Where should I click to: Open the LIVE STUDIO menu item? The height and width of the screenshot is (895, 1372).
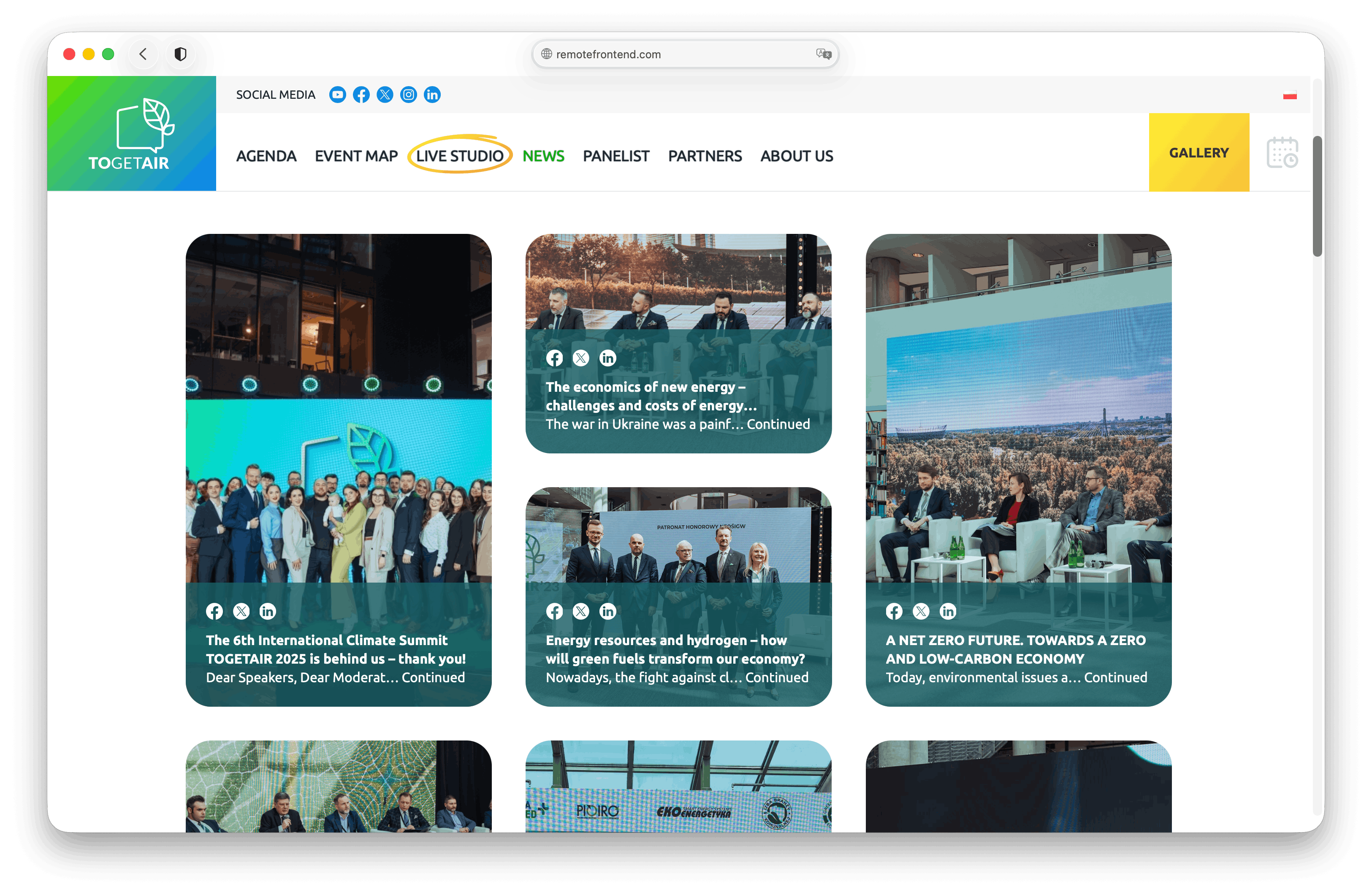click(459, 156)
